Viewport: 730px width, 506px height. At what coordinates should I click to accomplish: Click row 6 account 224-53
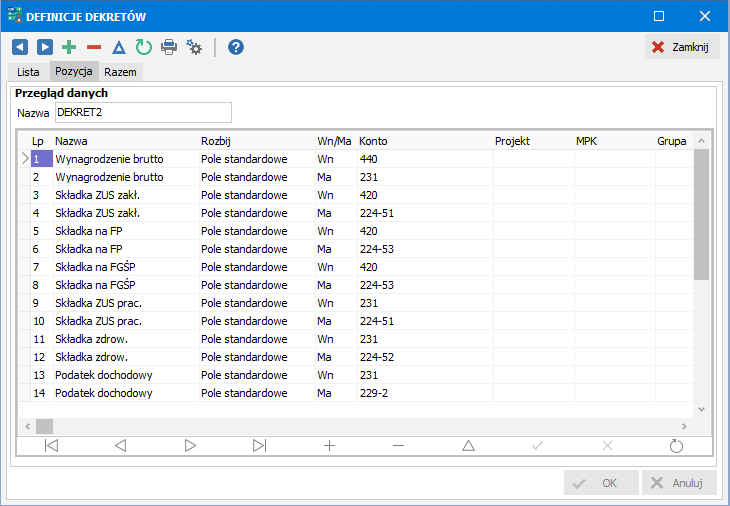pyautogui.click(x=425, y=249)
